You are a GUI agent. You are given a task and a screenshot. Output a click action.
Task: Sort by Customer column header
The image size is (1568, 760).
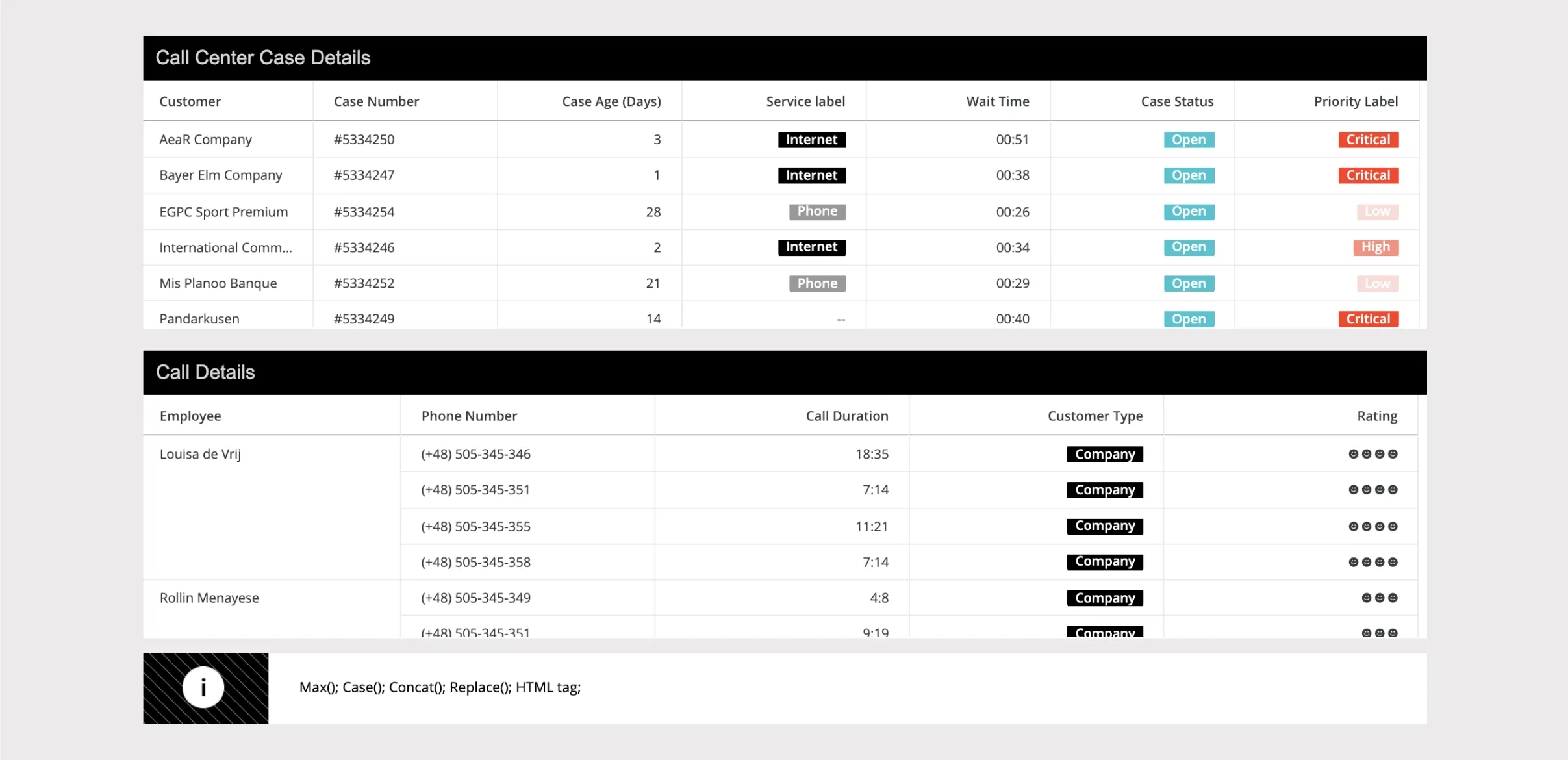tap(190, 101)
